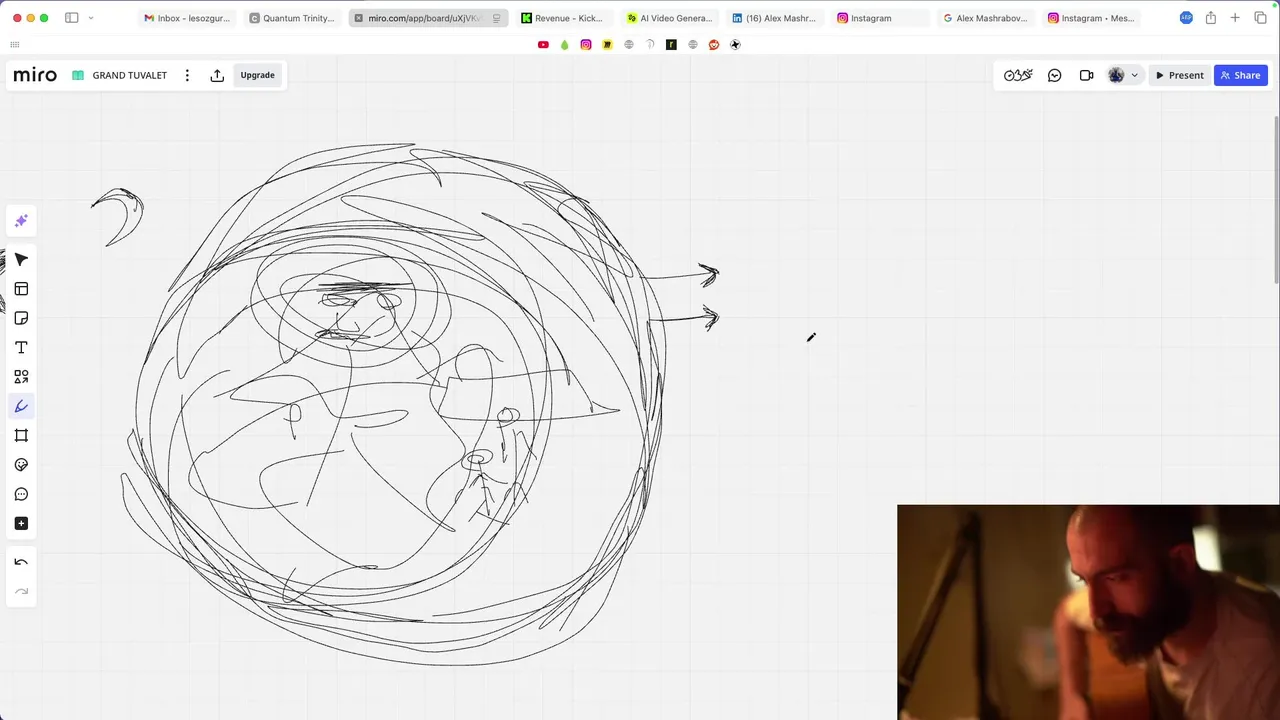1280x720 pixels.
Task: Click the blue Share button
Action: click(1240, 75)
